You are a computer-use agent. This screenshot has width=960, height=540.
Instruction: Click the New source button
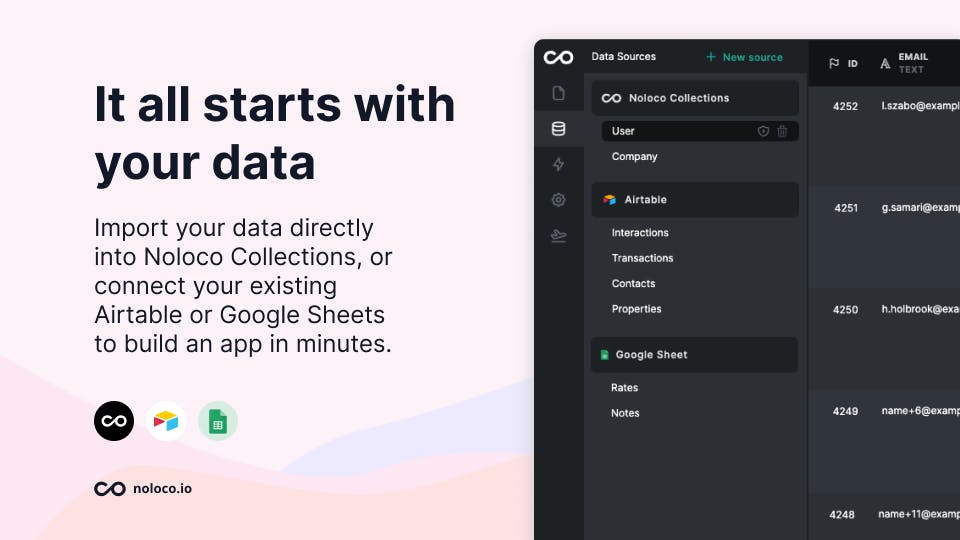click(x=744, y=57)
